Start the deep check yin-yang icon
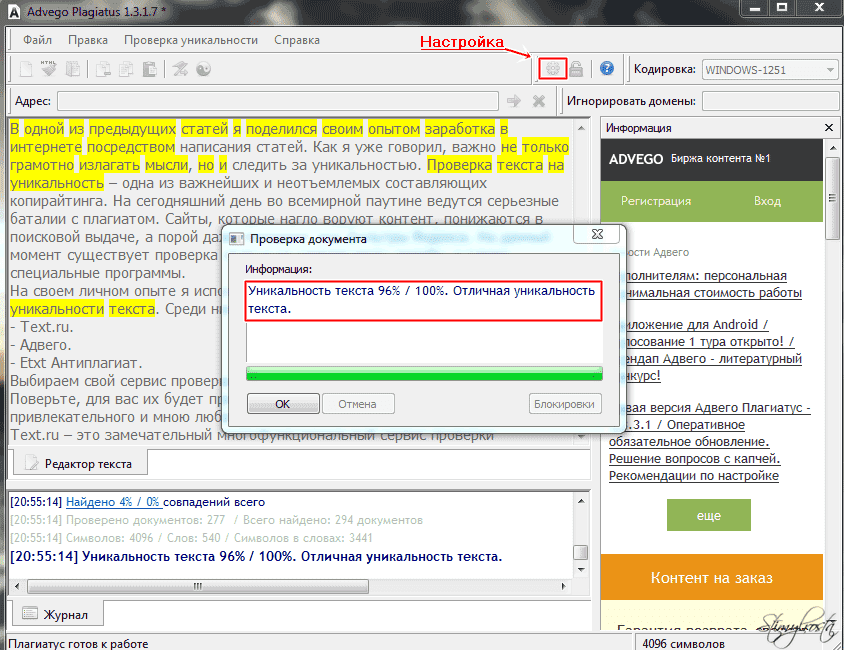Screen dimensions: 844x651 pos(203,69)
